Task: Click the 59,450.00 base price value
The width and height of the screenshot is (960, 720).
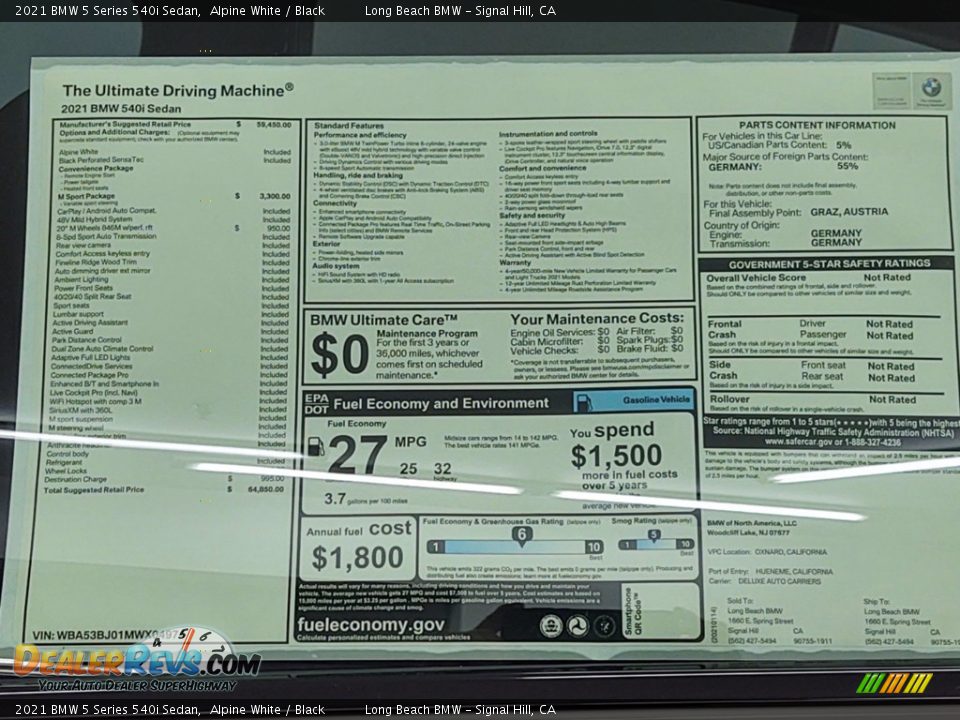Action: pyautogui.click(x=274, y=124)
